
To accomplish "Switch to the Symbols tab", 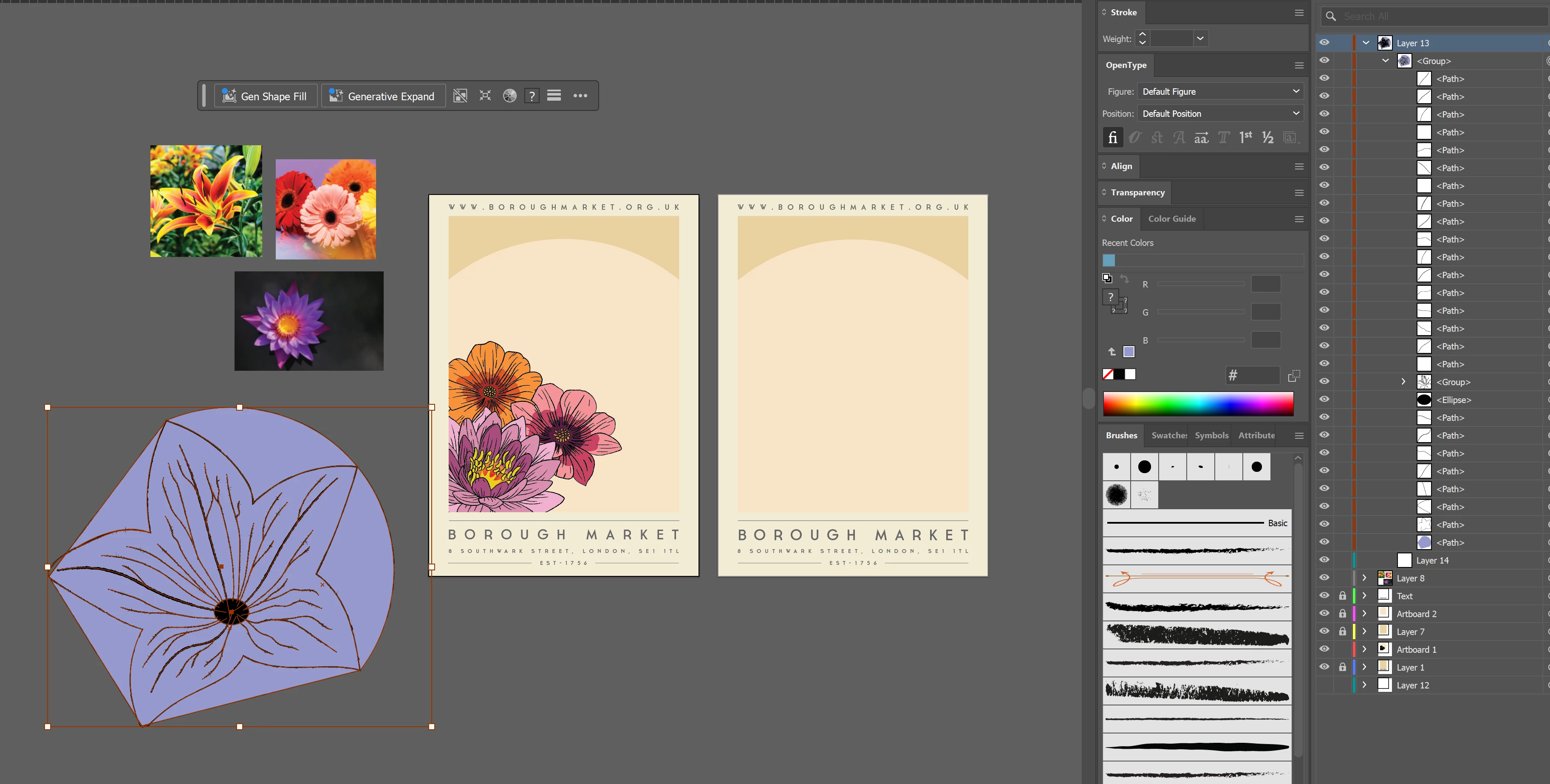I will click(x=1211, y=435).
